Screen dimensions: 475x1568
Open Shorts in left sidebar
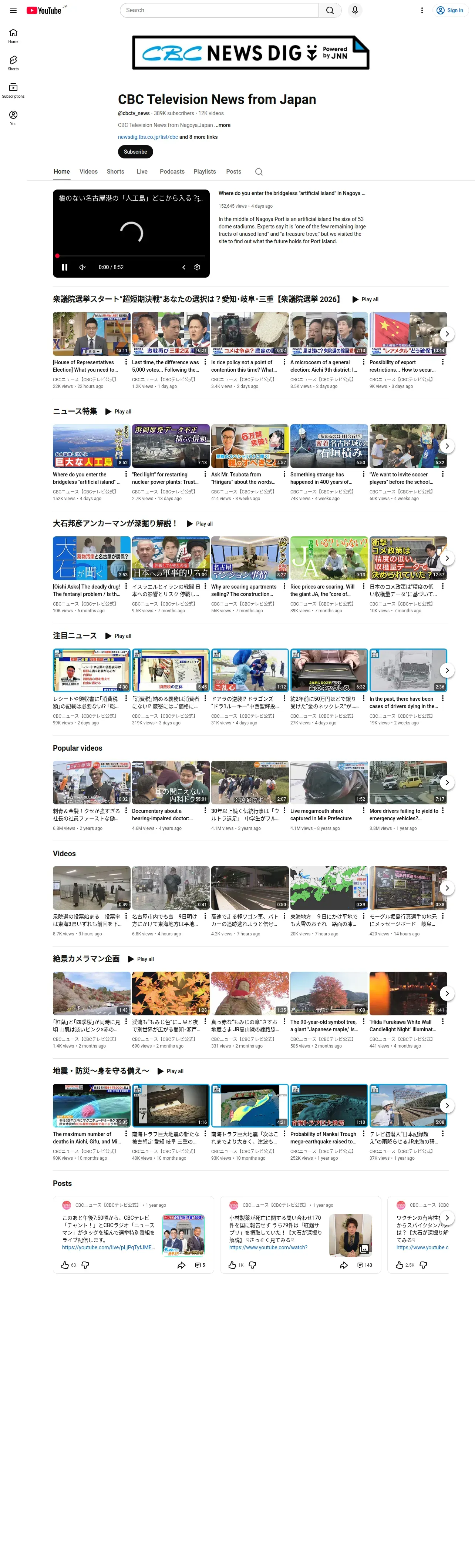[x=13, y=63]
